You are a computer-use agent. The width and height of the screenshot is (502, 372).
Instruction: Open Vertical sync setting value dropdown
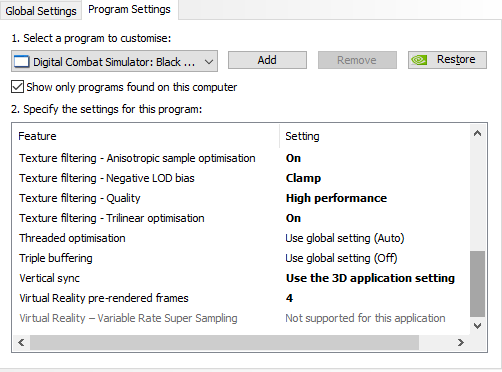point(370,278)
